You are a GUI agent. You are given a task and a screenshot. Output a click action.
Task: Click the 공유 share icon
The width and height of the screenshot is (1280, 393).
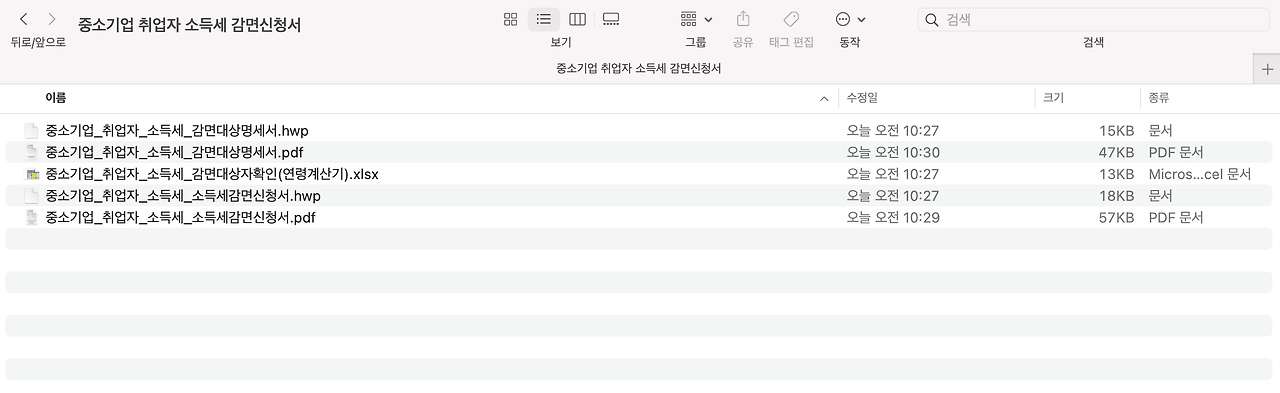[x=743, y=19]
